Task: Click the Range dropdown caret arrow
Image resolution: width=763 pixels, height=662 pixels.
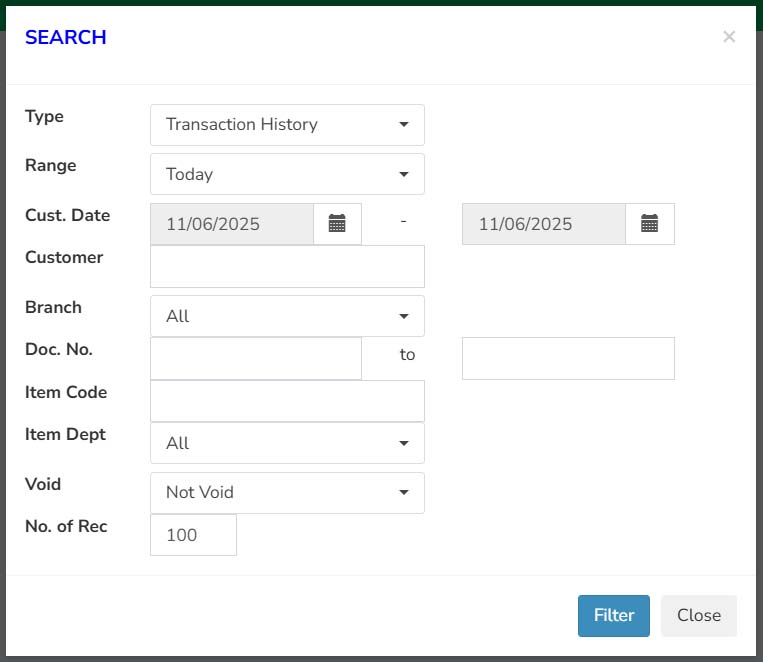Action: (x=404, y=174)
